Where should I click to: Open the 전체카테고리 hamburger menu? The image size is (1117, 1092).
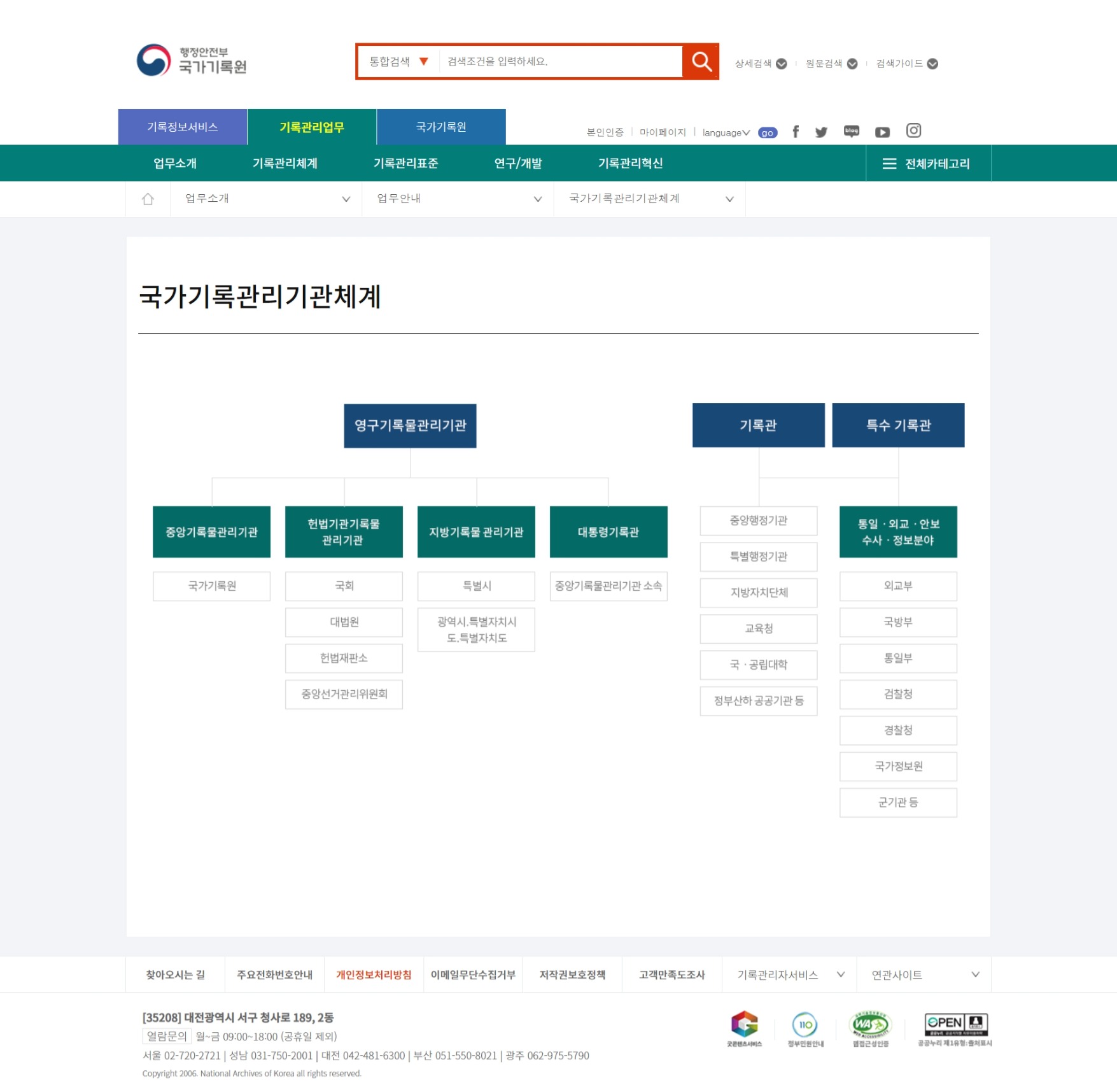[x=927, y=164]
